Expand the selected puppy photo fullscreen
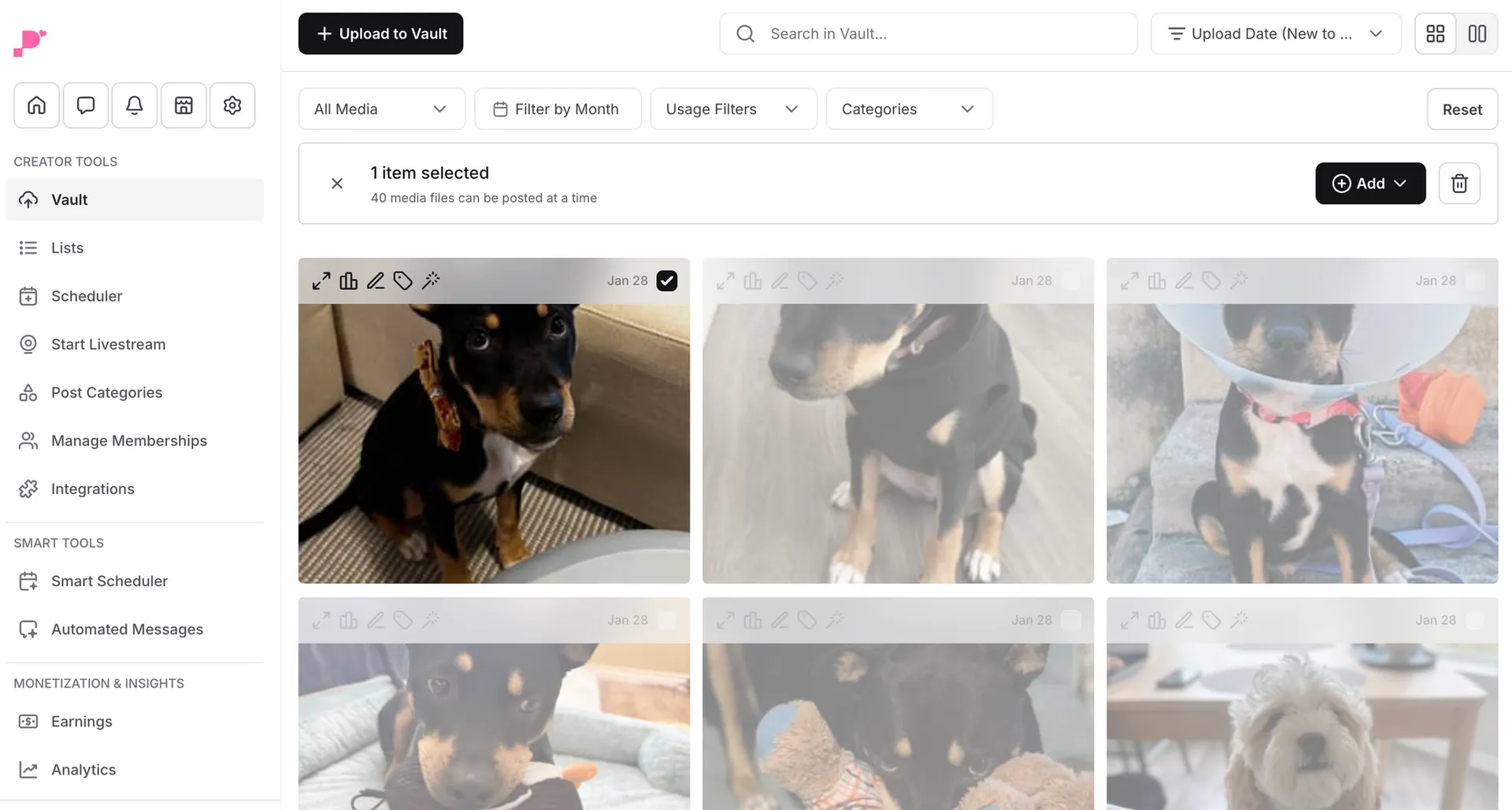Viewport: 1512px width, 810px height. 321,281
